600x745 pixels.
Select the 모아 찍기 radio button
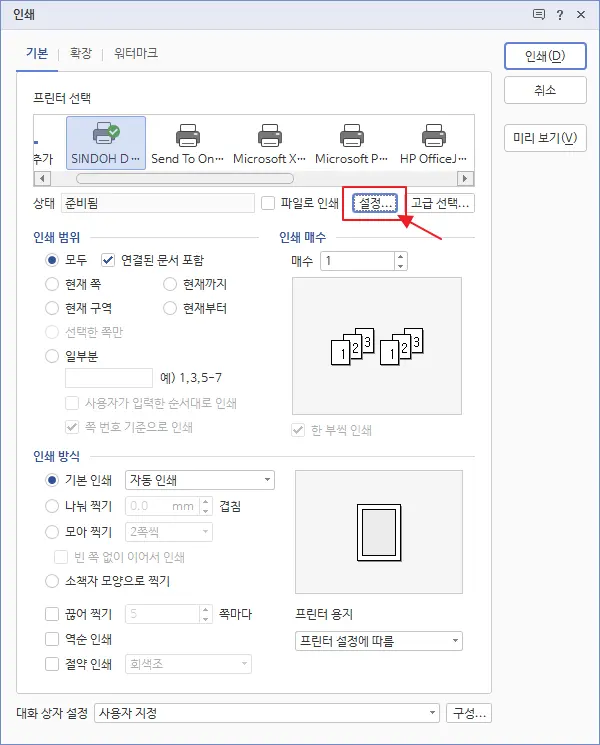(52, 532)
